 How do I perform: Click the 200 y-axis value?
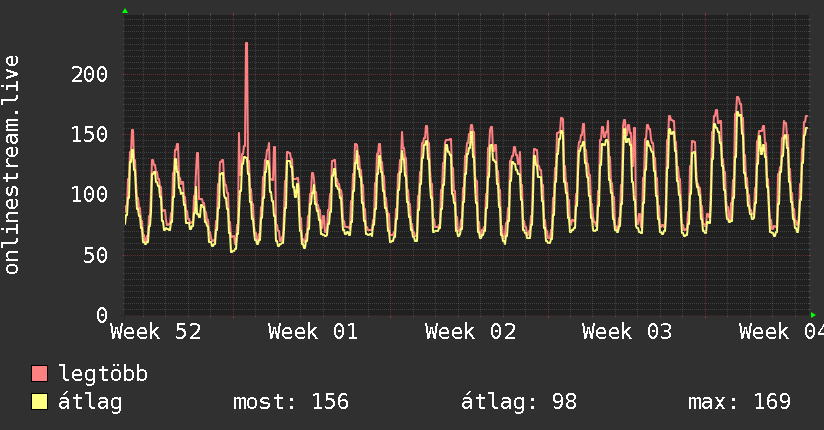pos(90,74)
